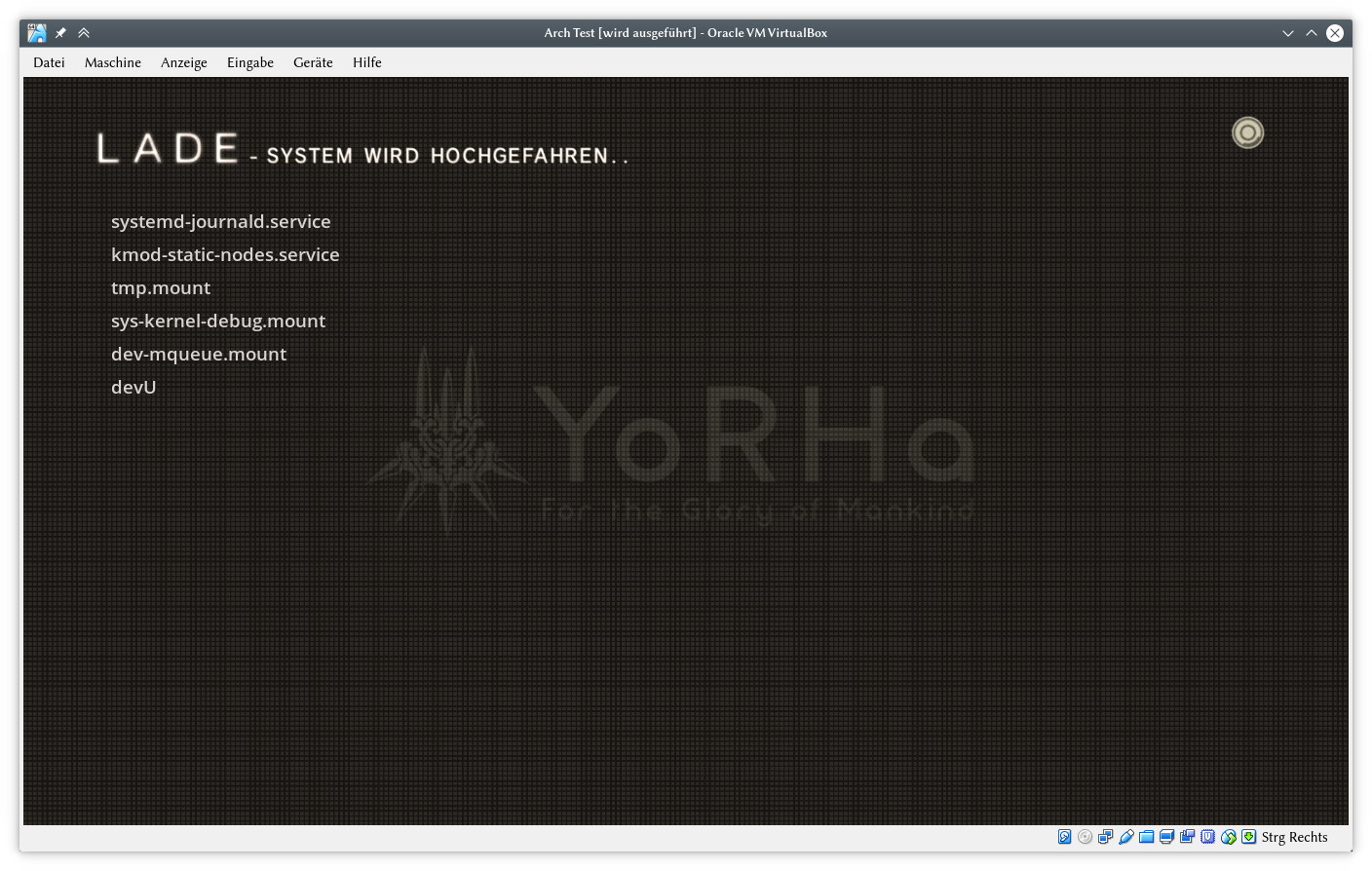The height and width of the screenshot is (871, 1372).
Task: Click the hard disk activity status icon
Action: tap(1064, 837)
